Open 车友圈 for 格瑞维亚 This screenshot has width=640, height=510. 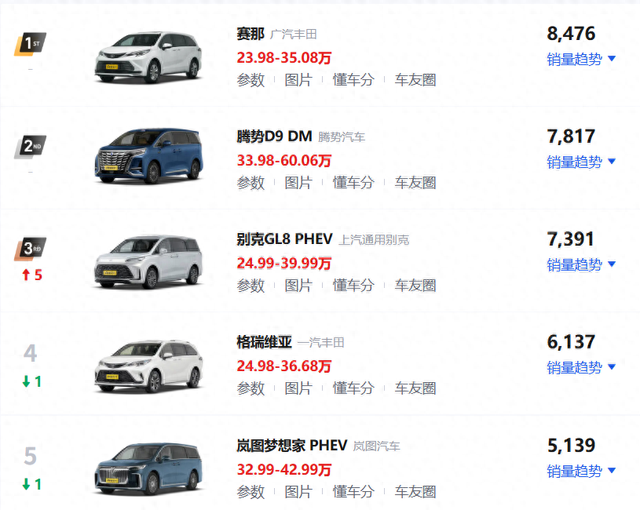pos(416,388)
